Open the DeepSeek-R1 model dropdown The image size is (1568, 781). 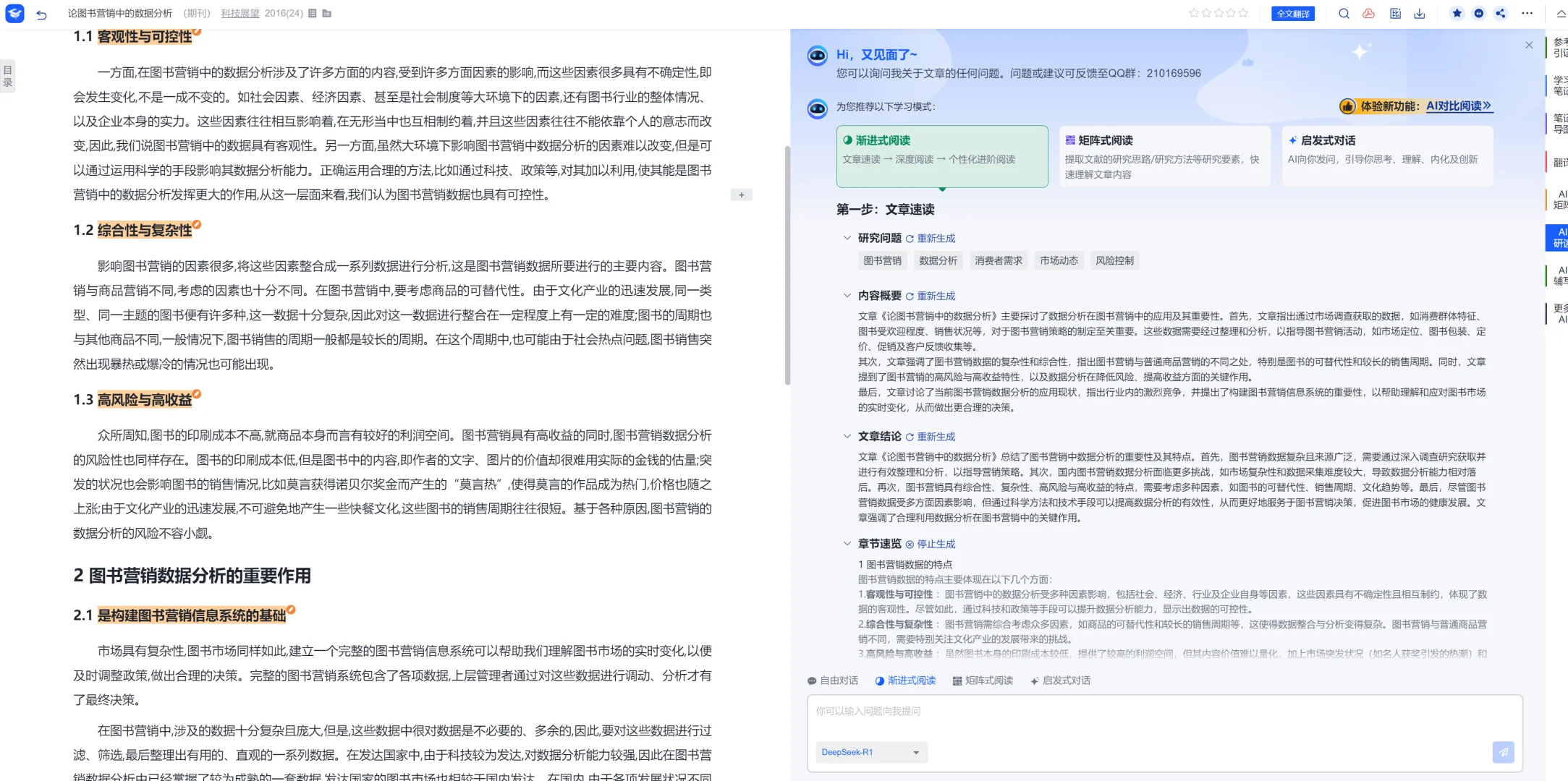(x=870, y=752)
